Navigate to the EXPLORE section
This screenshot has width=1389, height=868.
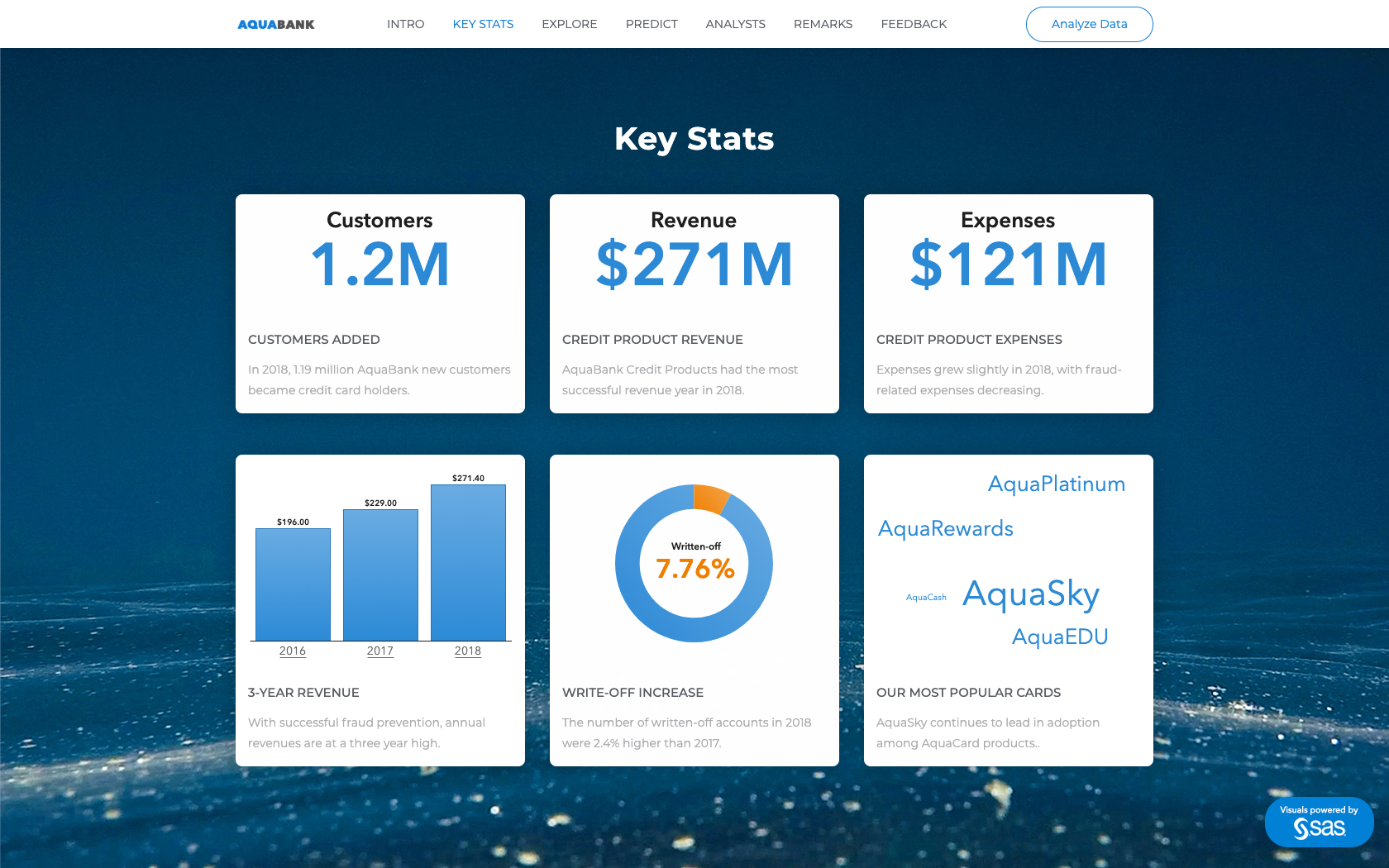tap(569, 24)
